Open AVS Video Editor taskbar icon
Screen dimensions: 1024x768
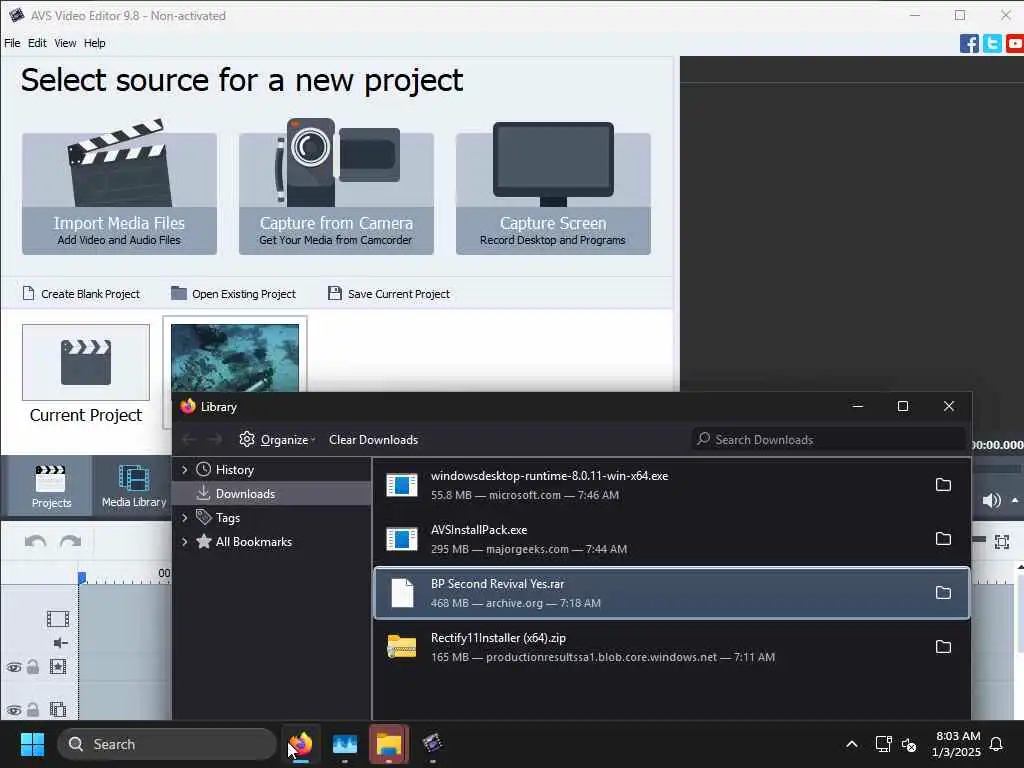coord(432,744)
